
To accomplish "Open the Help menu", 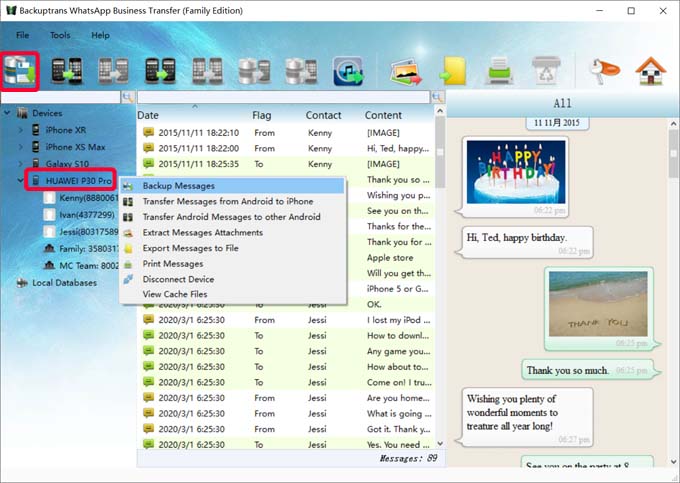I will [100, 35].
